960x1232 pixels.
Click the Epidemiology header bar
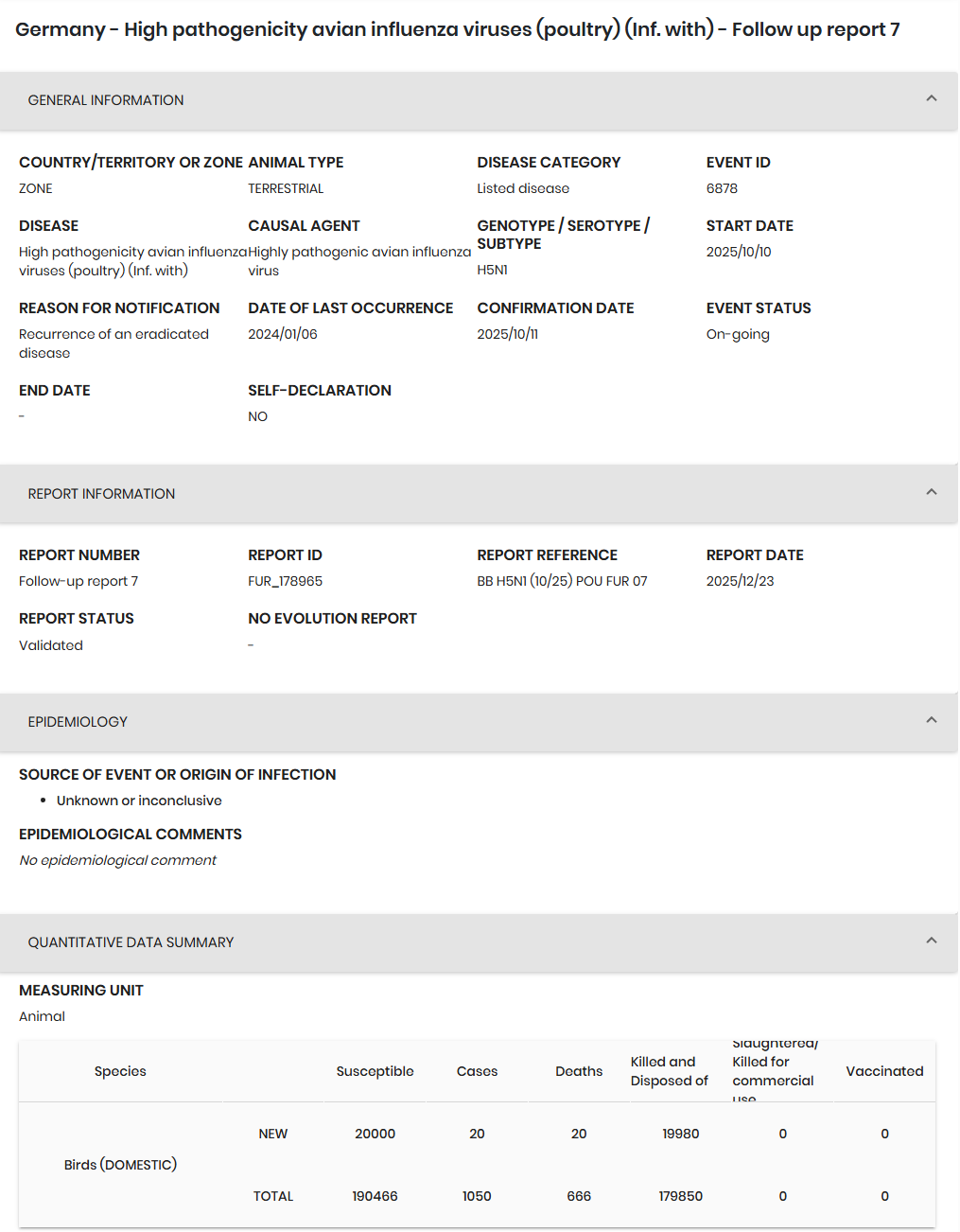[480, 722]
